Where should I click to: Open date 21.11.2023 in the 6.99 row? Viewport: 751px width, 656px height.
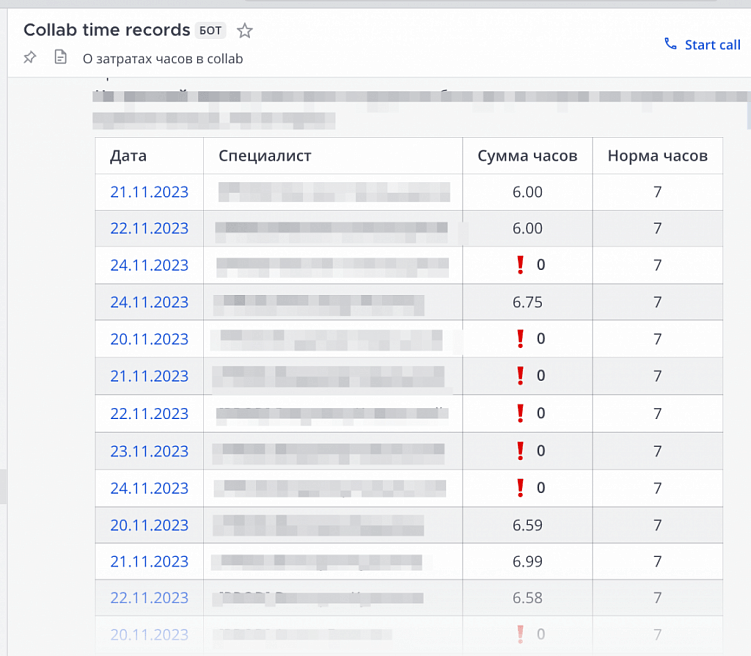click(149, 561)
